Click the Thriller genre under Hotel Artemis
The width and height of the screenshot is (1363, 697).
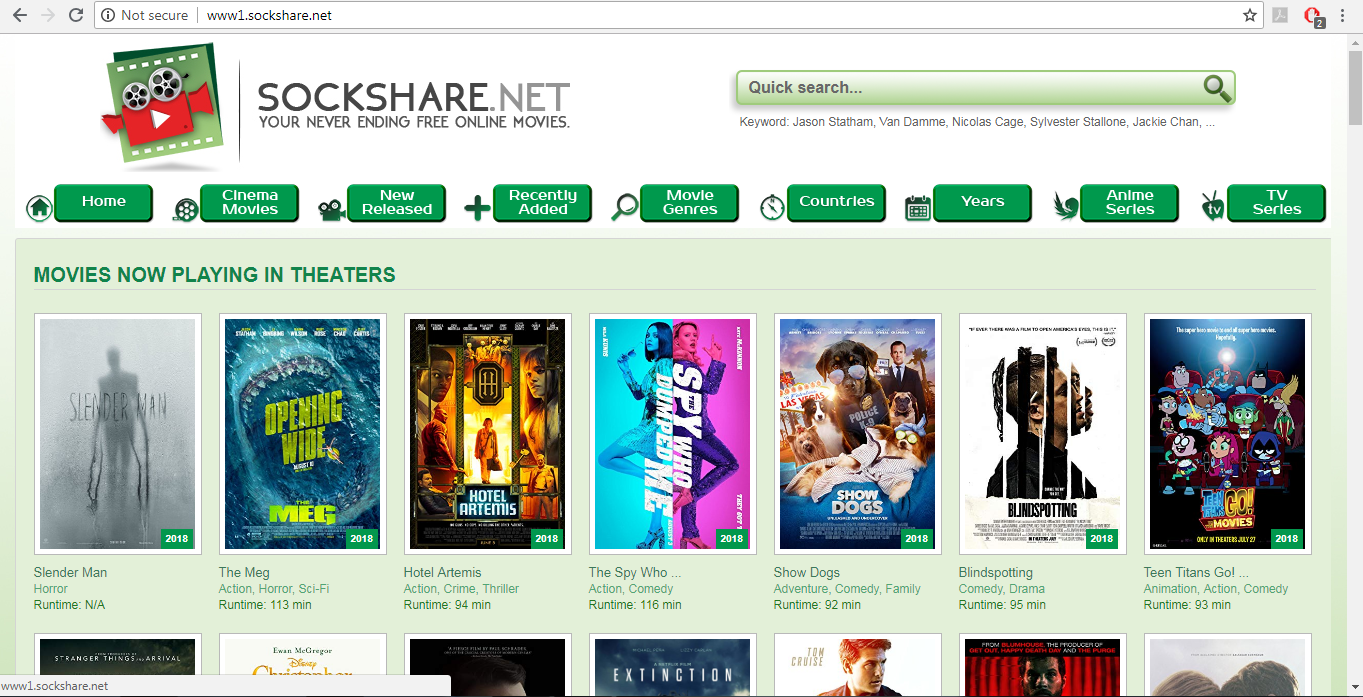501,589
